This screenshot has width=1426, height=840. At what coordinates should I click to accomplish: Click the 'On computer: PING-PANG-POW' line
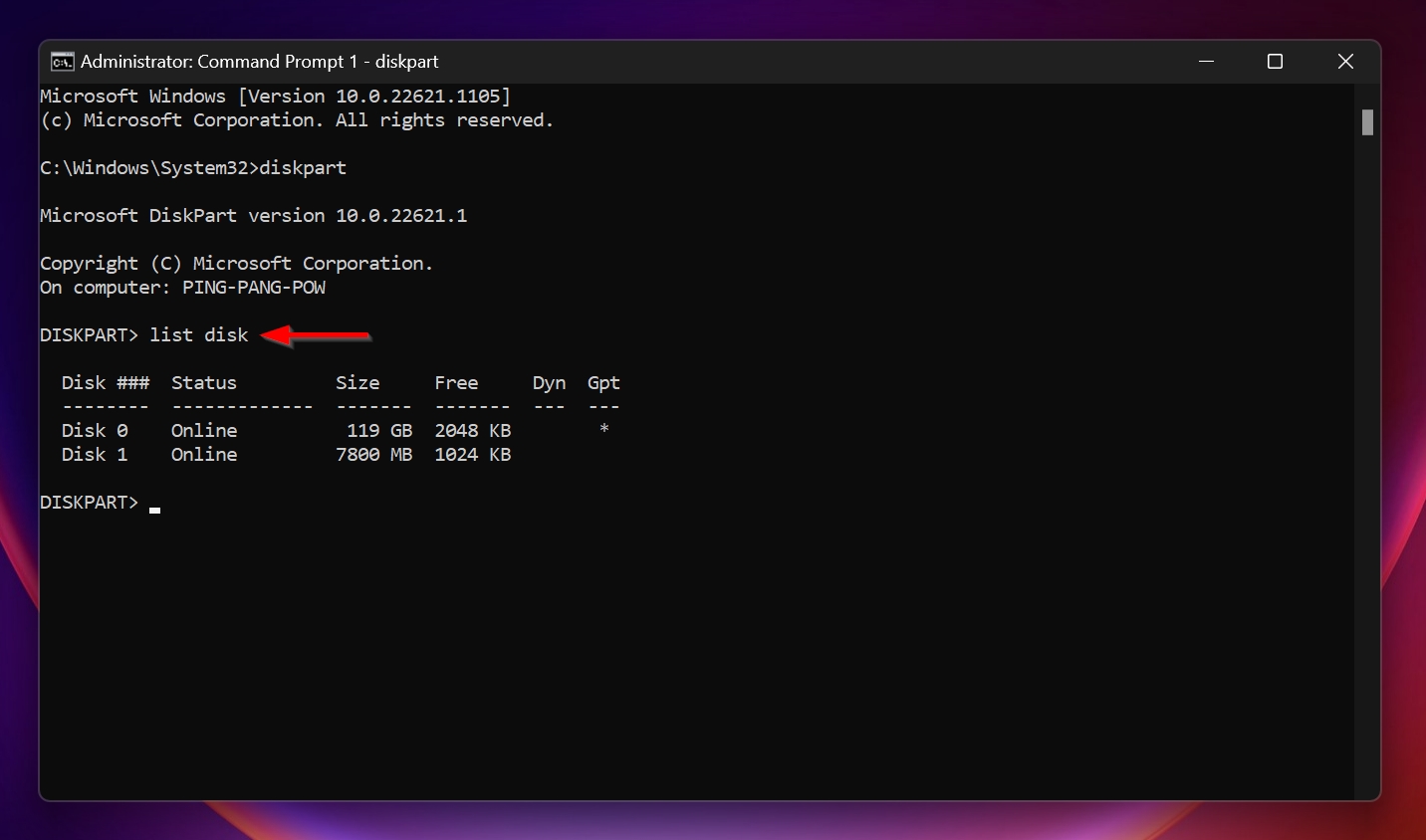pos(182,288)
